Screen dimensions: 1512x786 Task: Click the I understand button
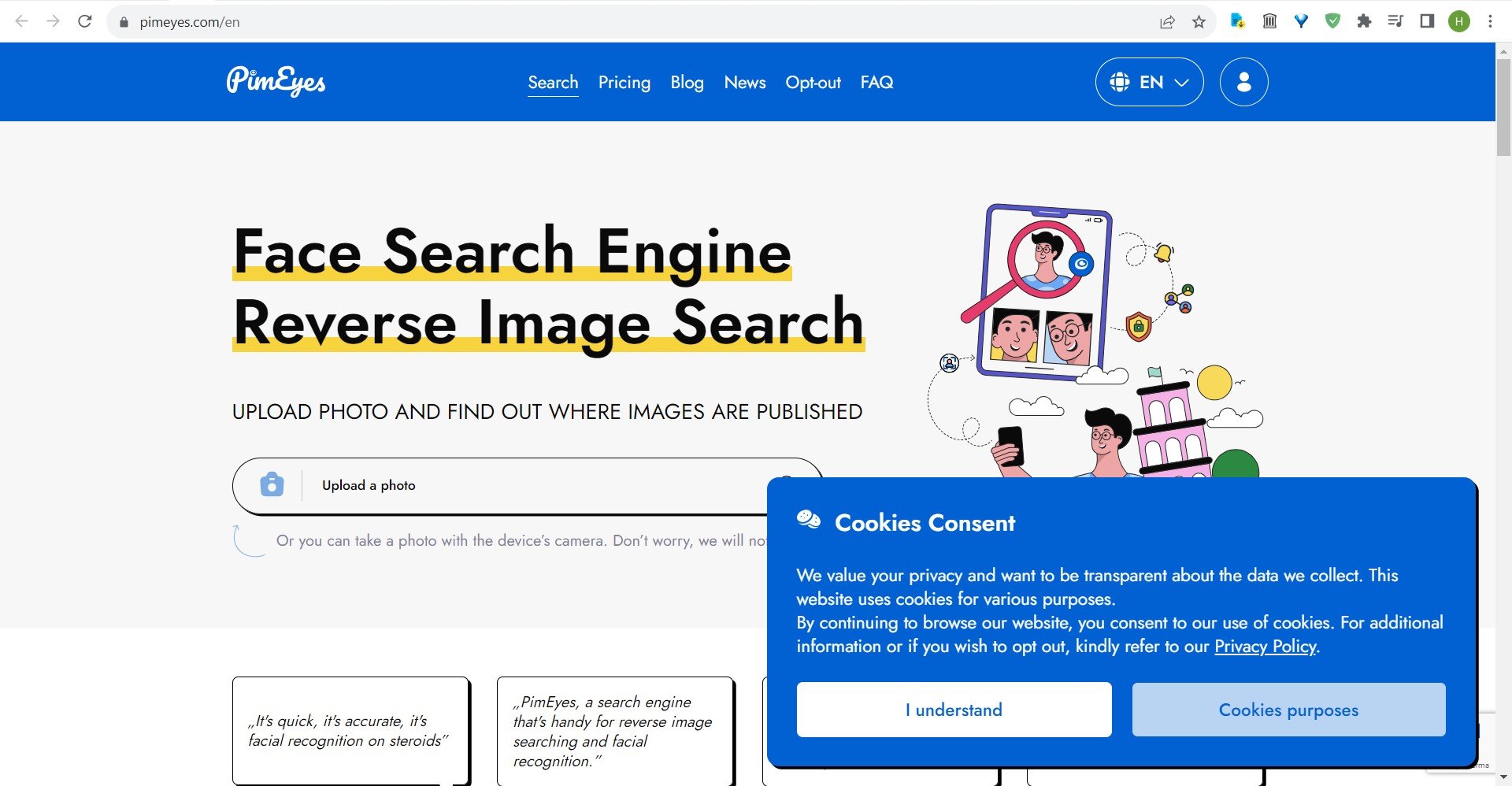click(x=954, y=710)
